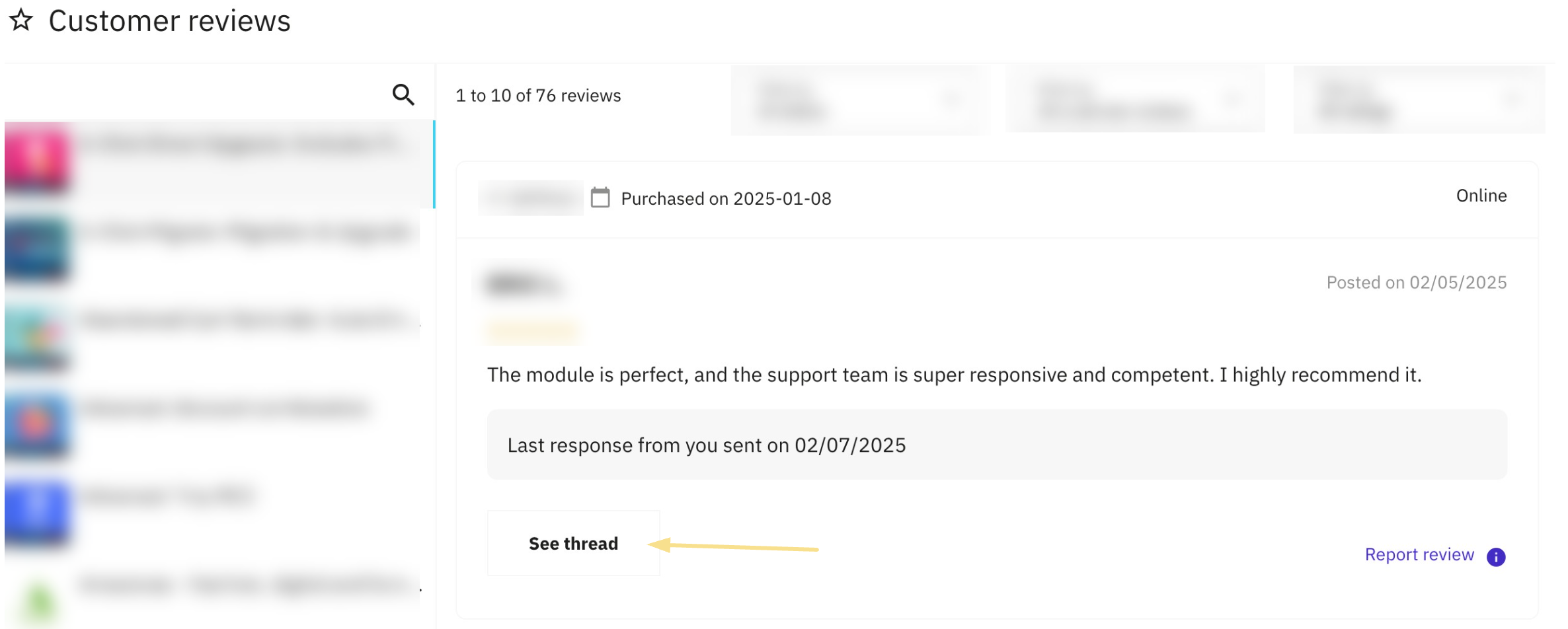Screen dimensions: 1568x629
Task: Click the magnifier search icon
Action: pos(403,94)
